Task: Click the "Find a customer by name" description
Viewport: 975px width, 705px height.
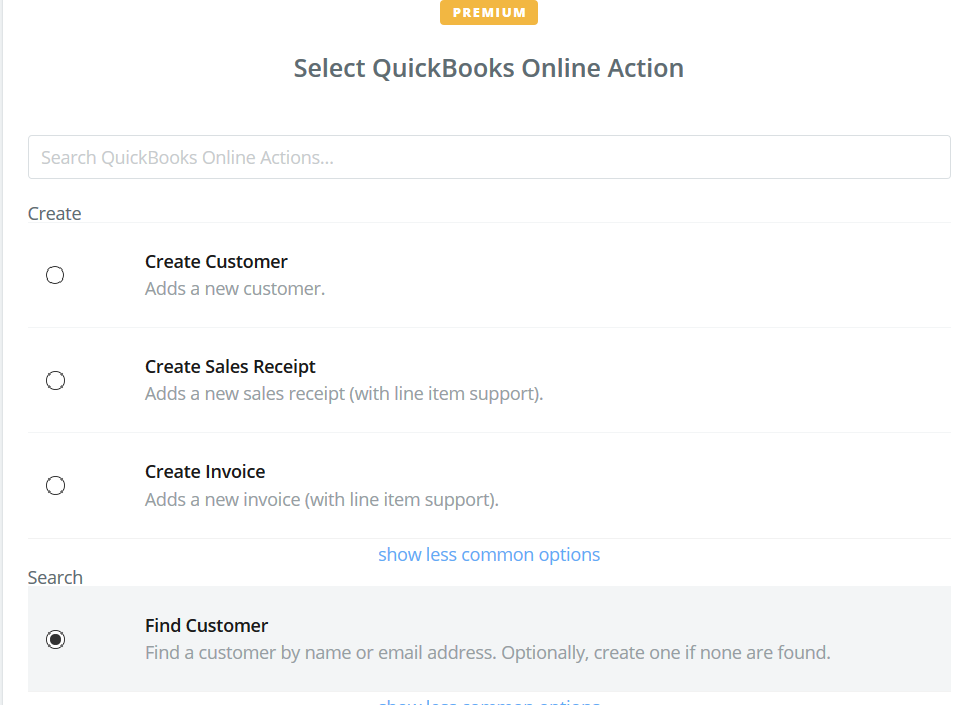Action: pos(487,653)
